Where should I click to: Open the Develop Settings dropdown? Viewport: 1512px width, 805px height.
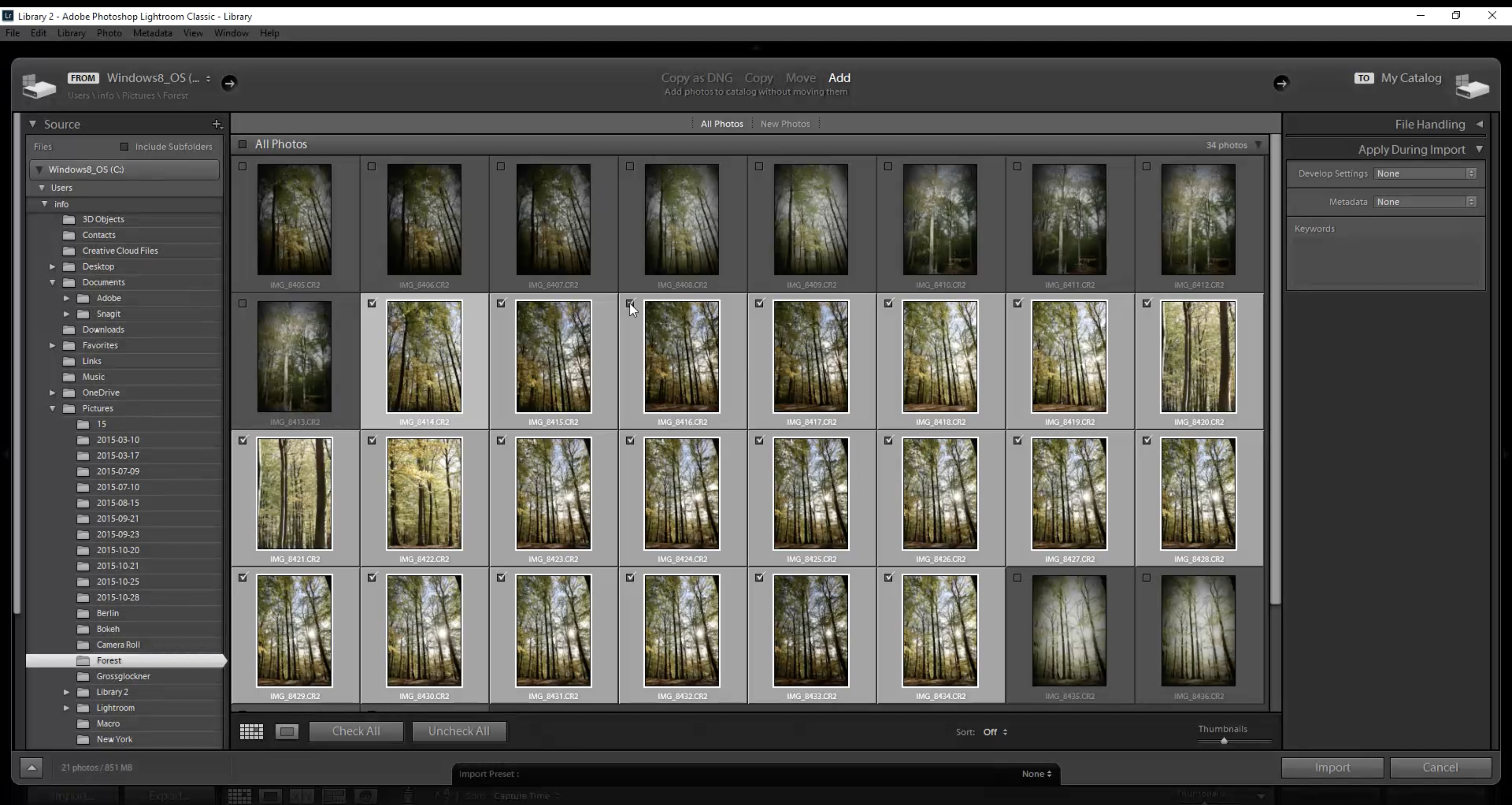(1425, 174)
